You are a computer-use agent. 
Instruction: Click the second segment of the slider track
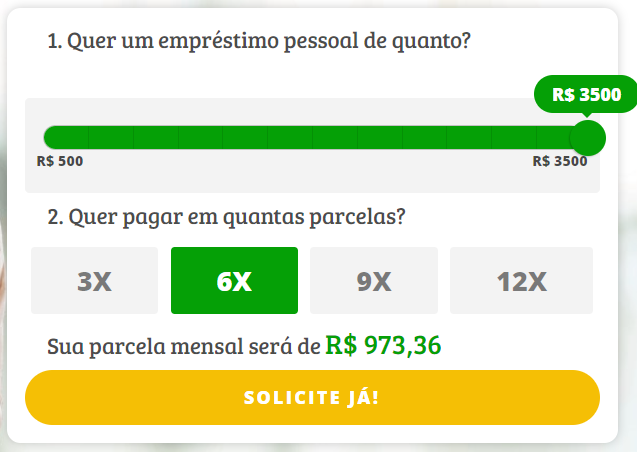[111, 138]
